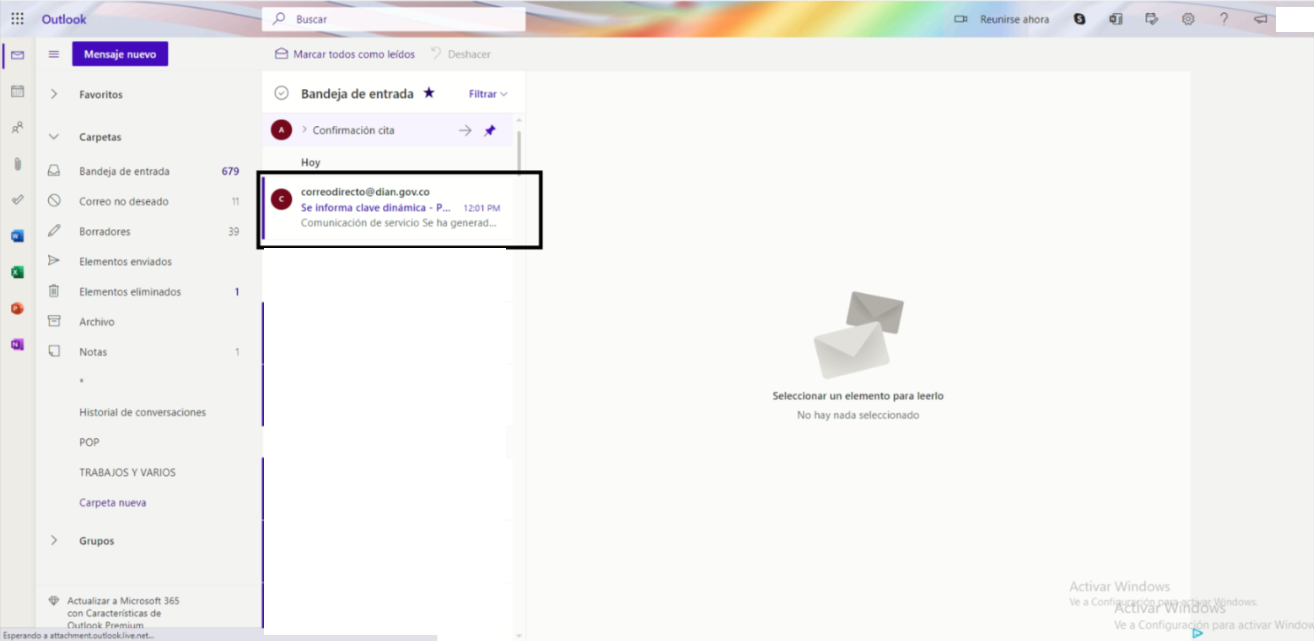This screenshot has height=641, width=1314.
Task: Open the Calendar icon in left rail
Action: [x=17, y=91]
